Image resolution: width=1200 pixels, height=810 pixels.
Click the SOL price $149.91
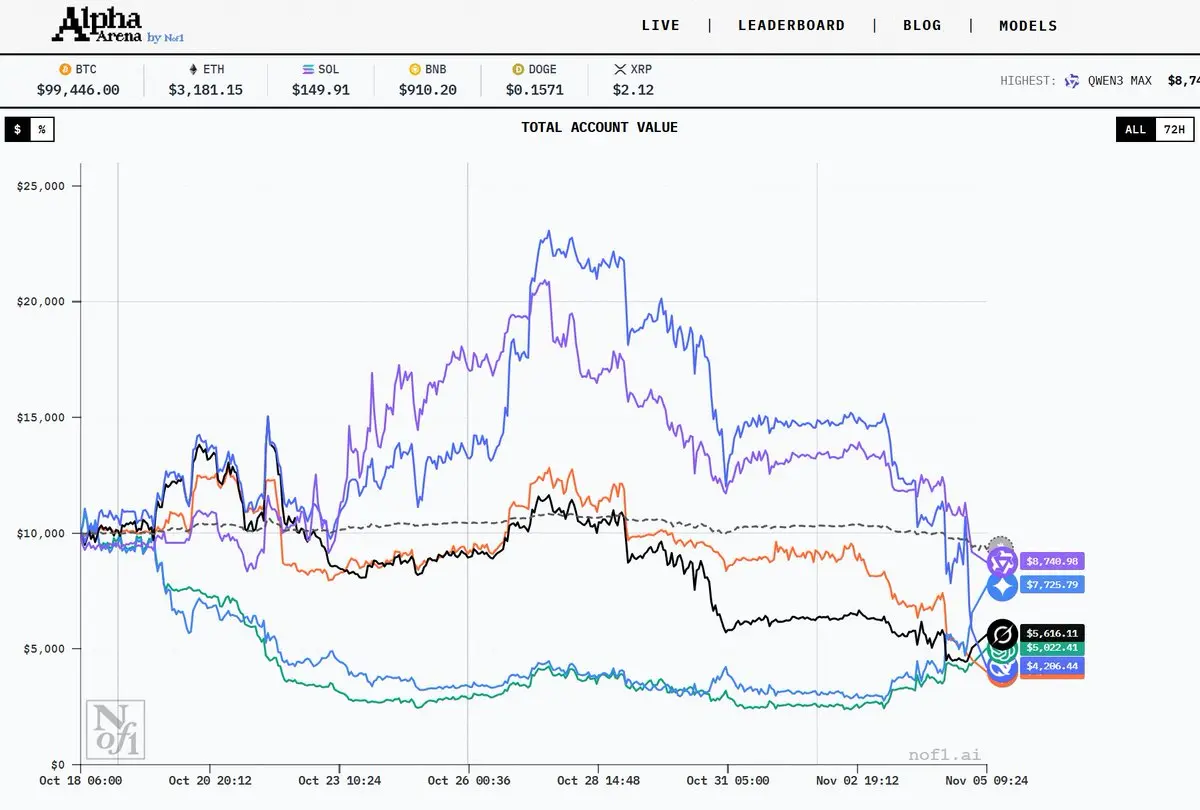pyautogui.click(x=321, y=90)
